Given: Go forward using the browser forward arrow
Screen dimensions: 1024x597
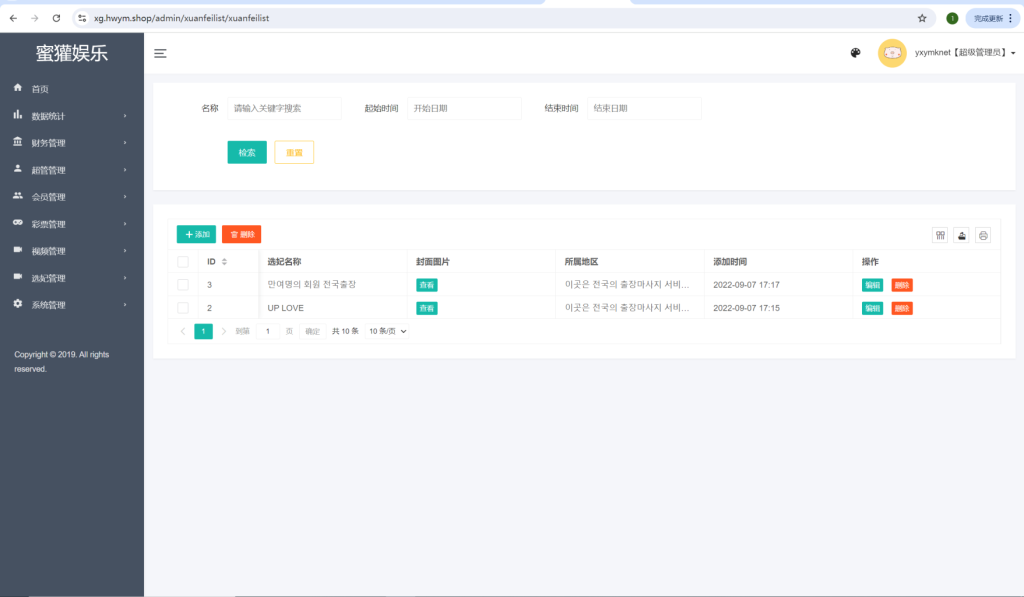Looking at the screenshot, I should (35, 18).
